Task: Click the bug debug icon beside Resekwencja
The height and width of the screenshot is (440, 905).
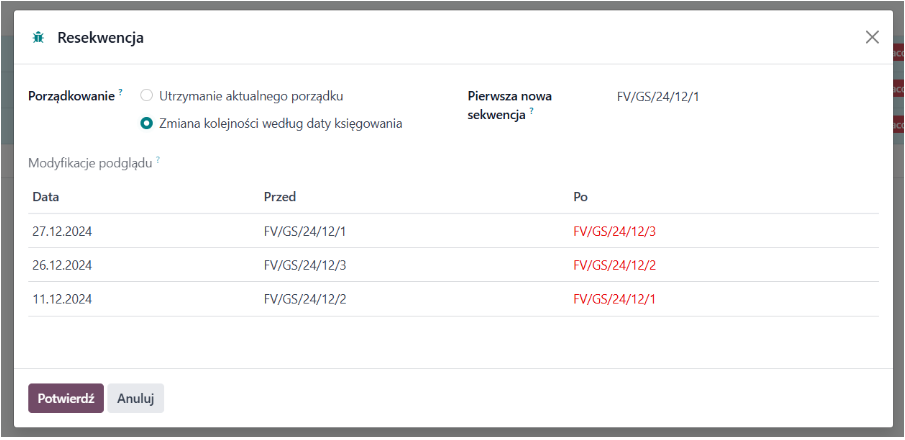Action: (38, 38)
